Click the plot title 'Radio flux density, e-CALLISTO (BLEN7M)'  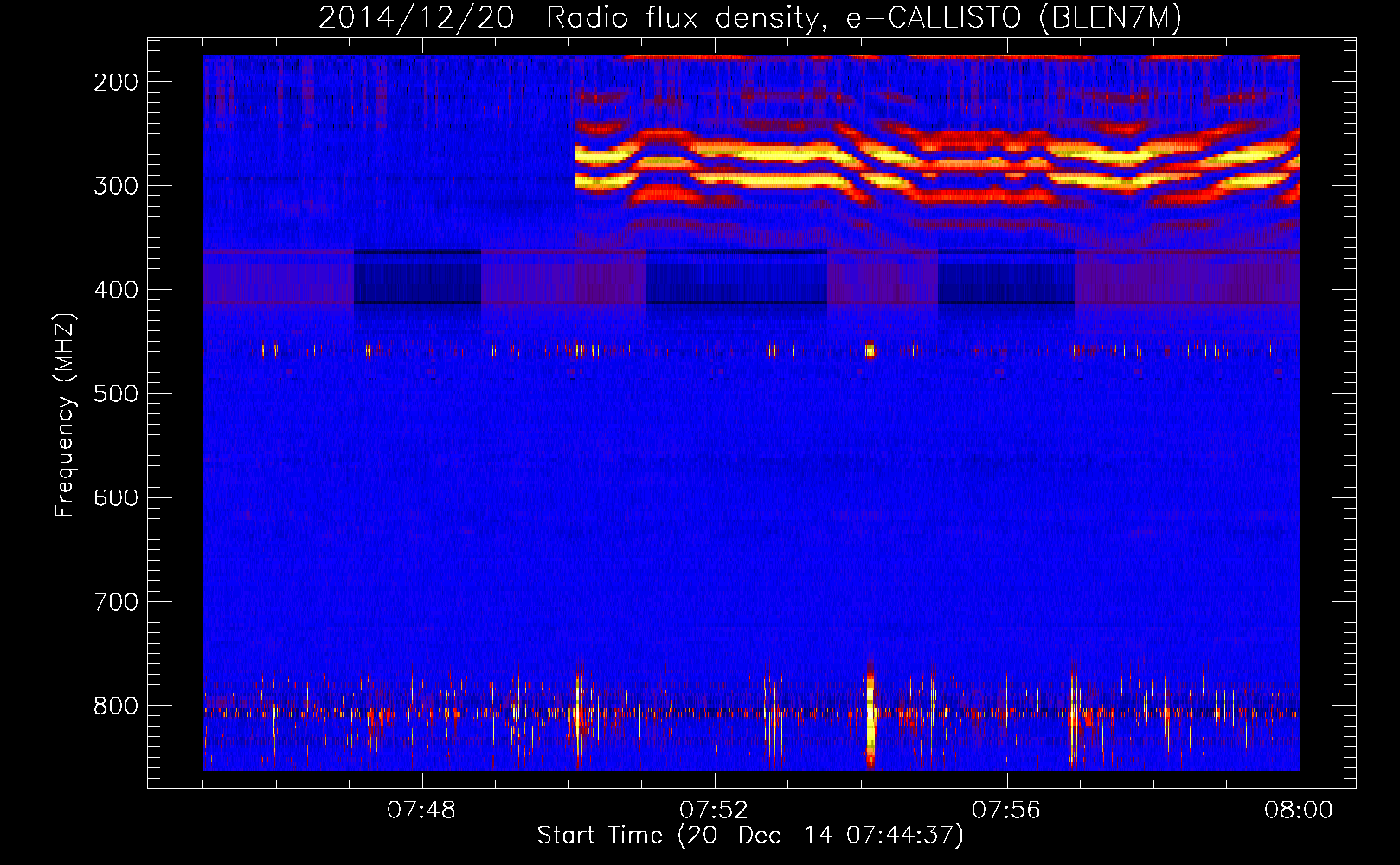point(864,18)
